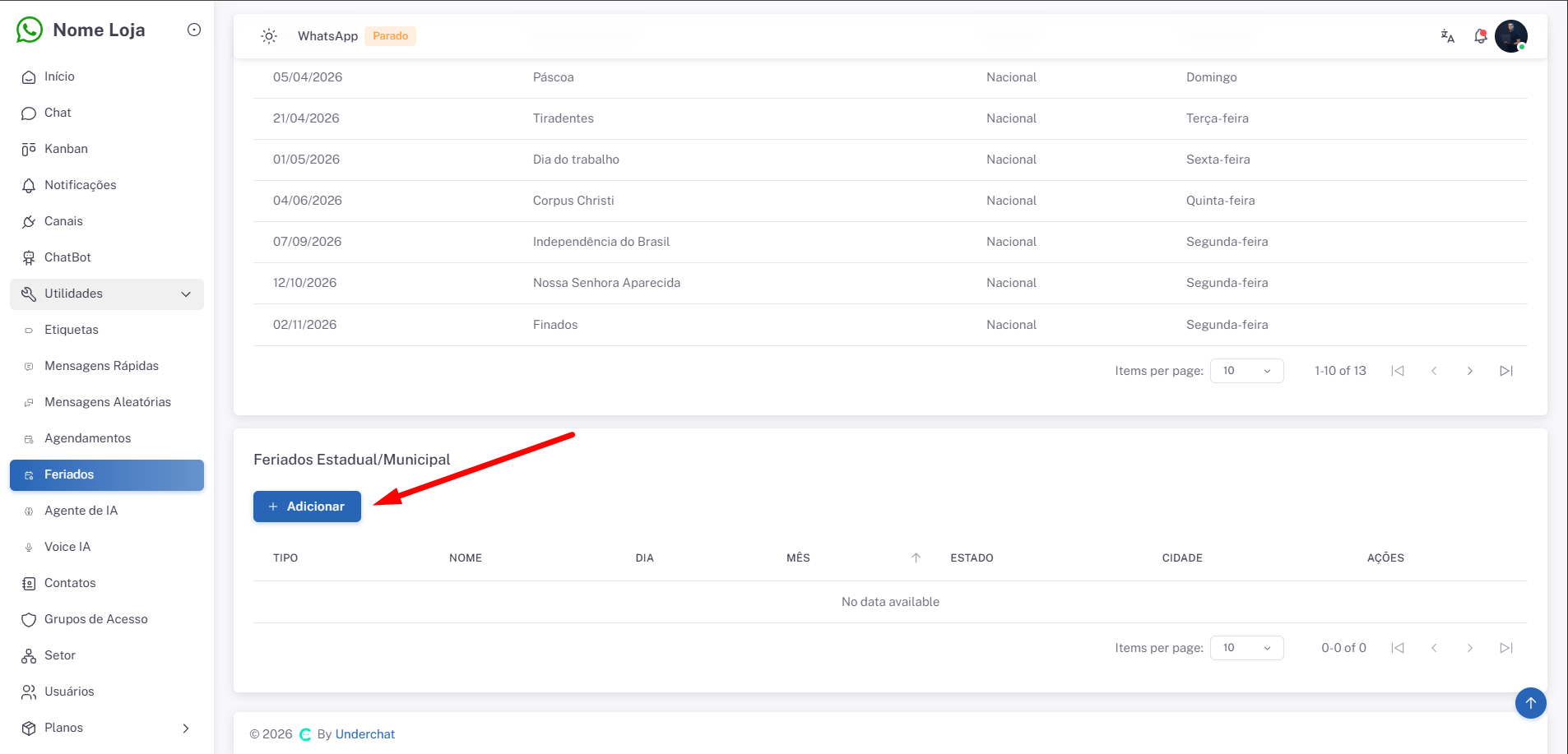Select the Finados cell
The width and height of the screenshot is (1568, 754).
coord(555,325)
